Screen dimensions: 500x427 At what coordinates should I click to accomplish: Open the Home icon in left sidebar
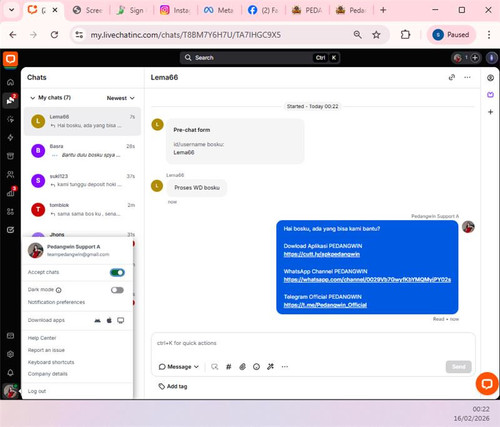pyautogui.click(x=10, y=82)
